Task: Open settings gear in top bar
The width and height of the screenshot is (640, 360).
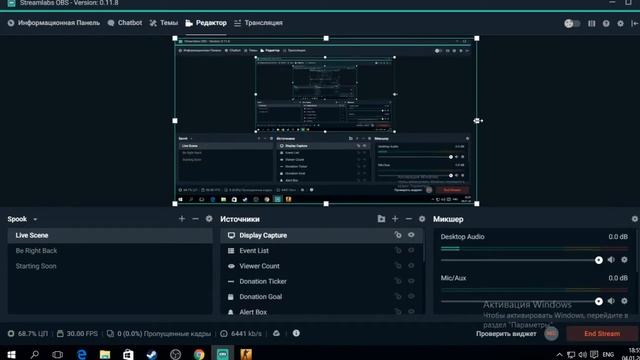Action: [620, 24]
